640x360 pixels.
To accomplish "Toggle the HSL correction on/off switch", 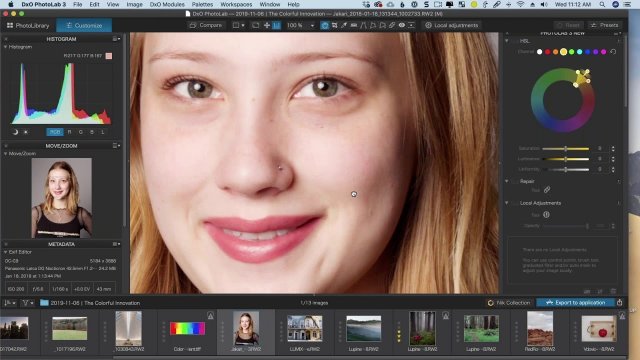I will click(515, 41).
